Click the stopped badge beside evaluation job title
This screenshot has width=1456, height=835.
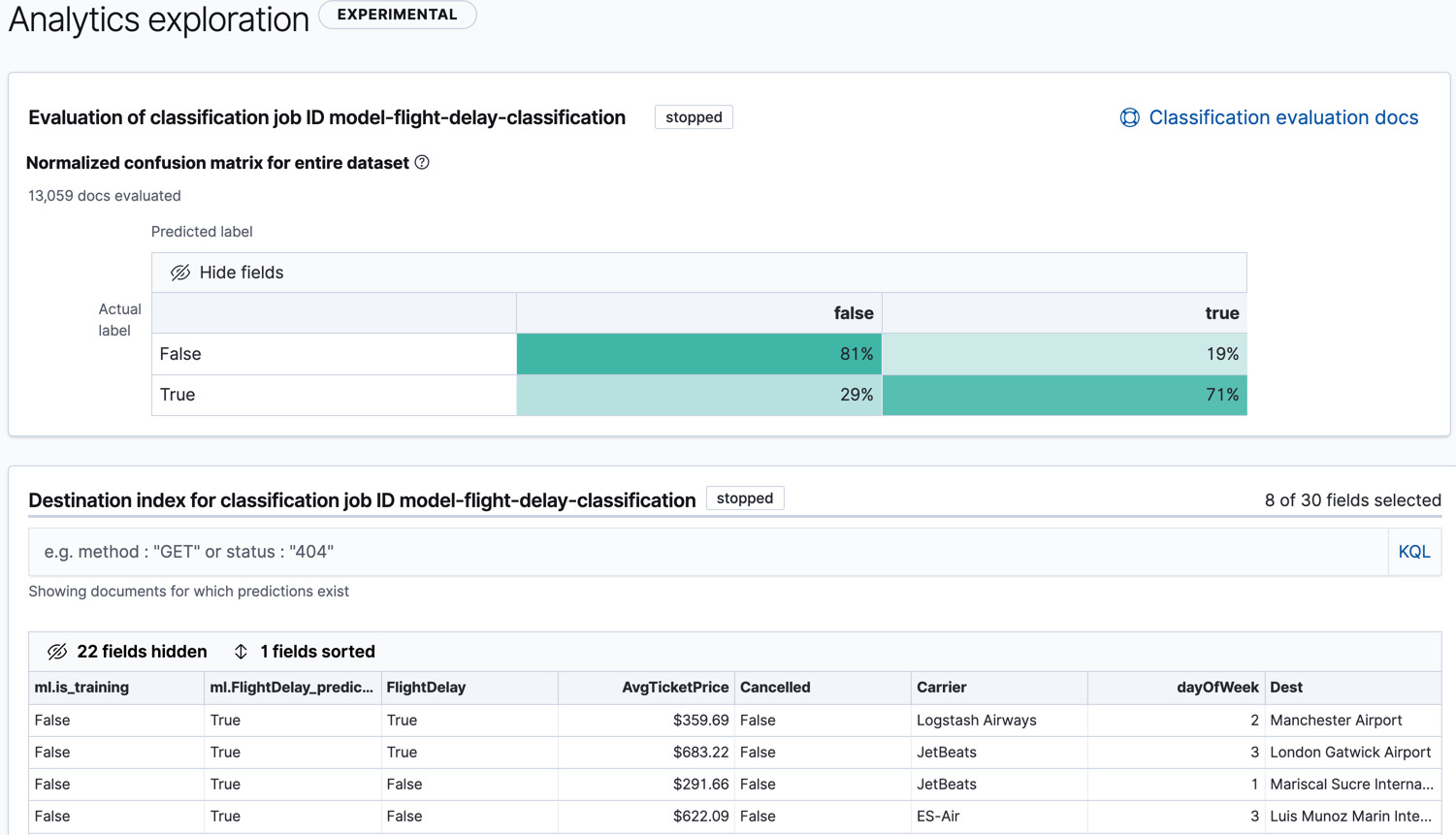point(694,116)
